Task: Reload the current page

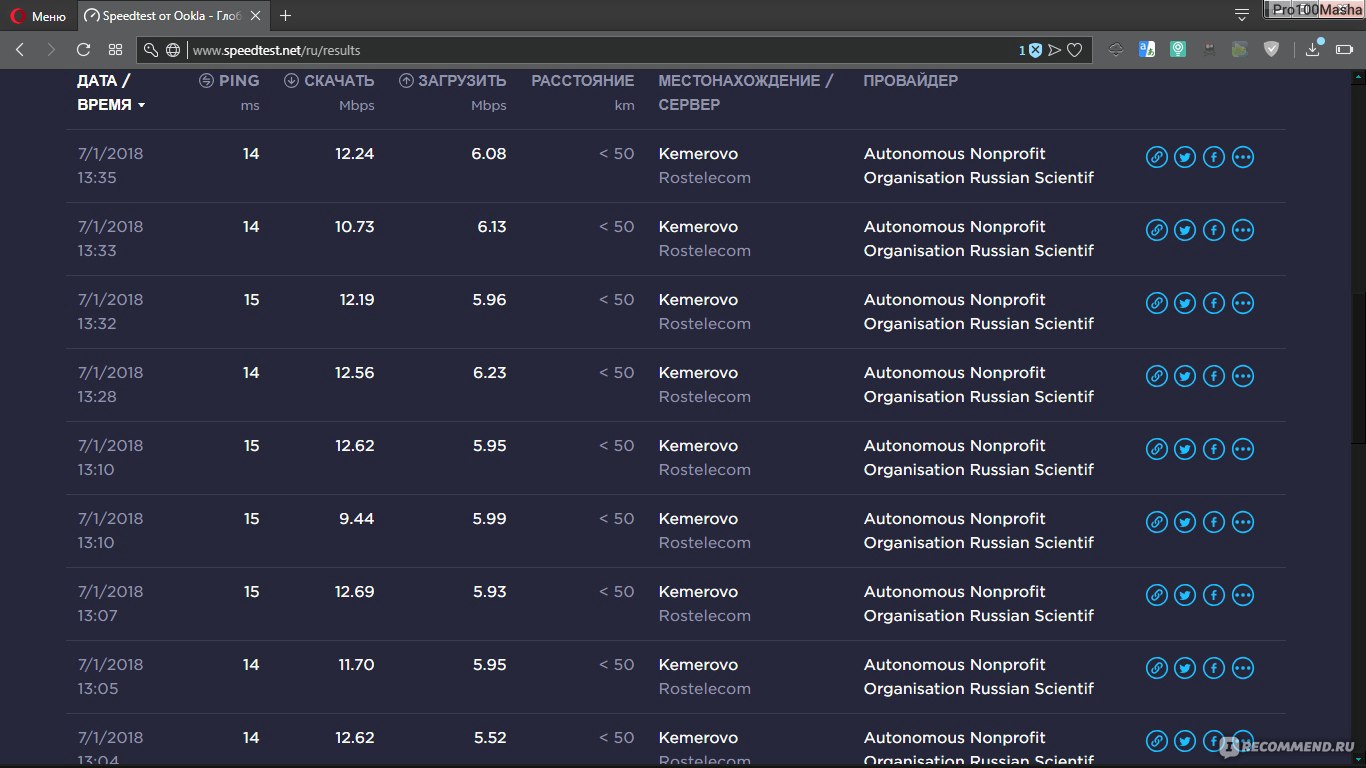Action: 83,50
